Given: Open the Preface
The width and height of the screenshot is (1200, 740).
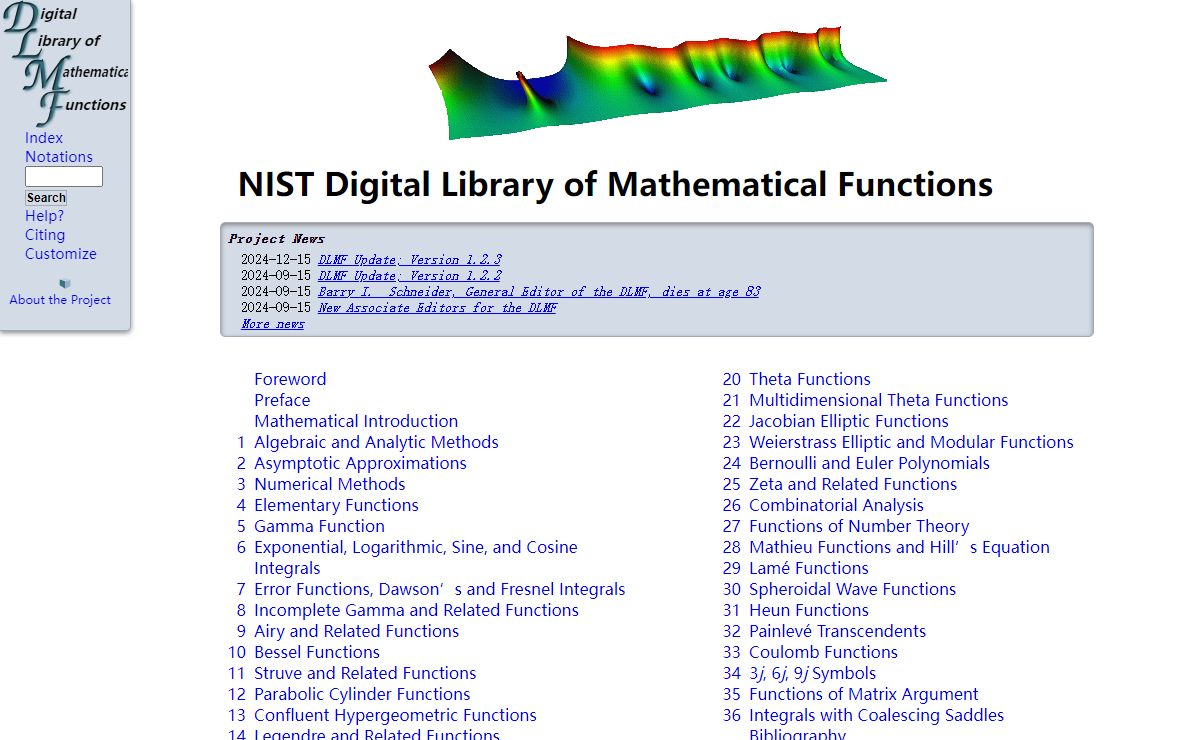Looking at the screenshot, I should [x=282, y=400].
